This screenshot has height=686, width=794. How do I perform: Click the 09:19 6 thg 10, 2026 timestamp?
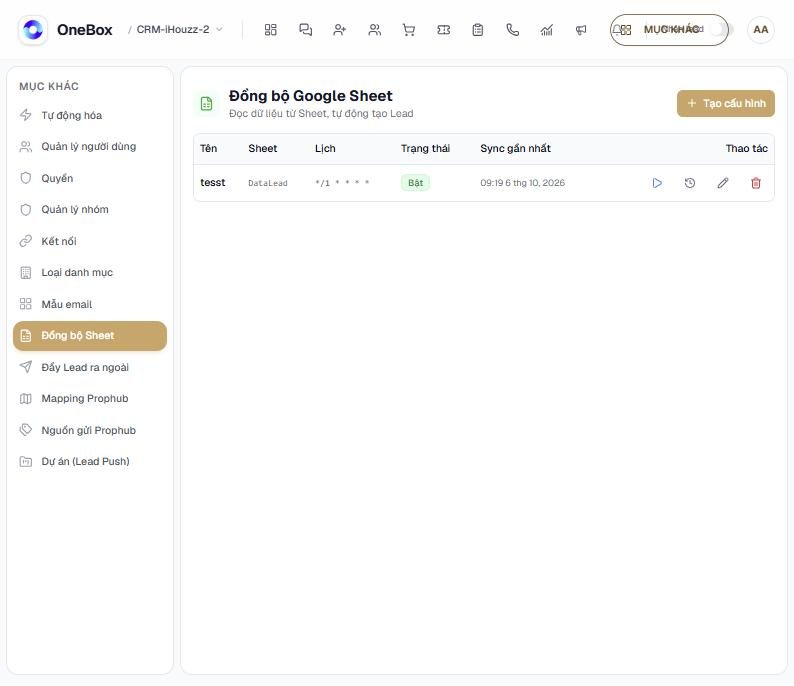523,183
